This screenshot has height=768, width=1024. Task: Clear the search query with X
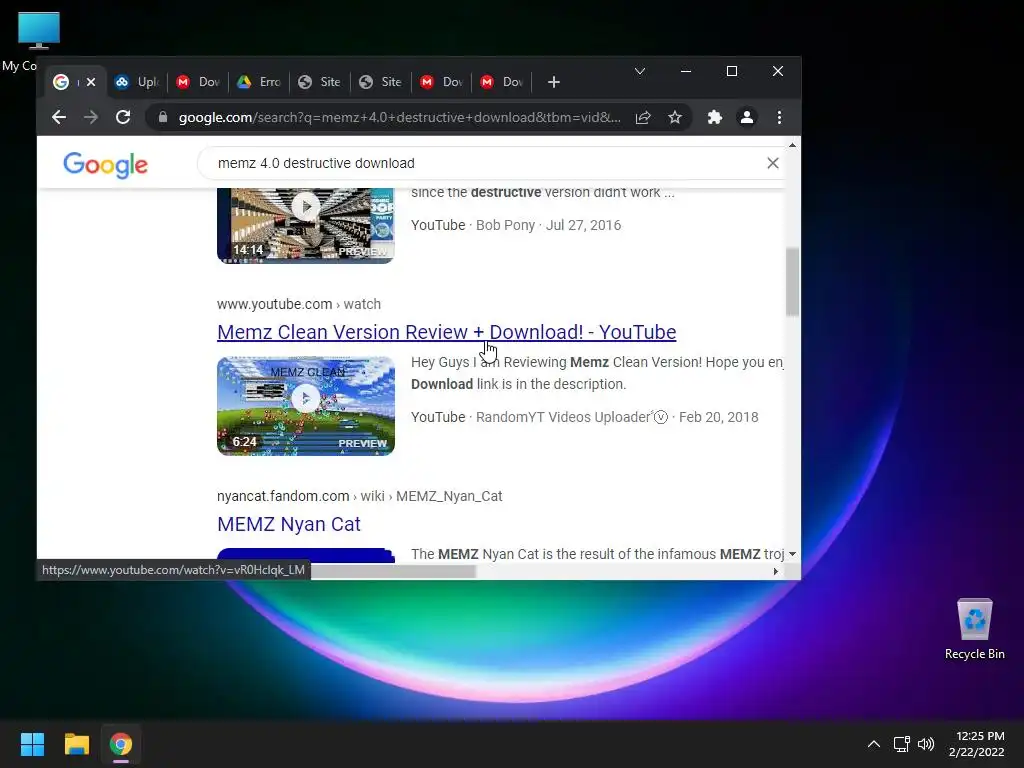point(773,163)
